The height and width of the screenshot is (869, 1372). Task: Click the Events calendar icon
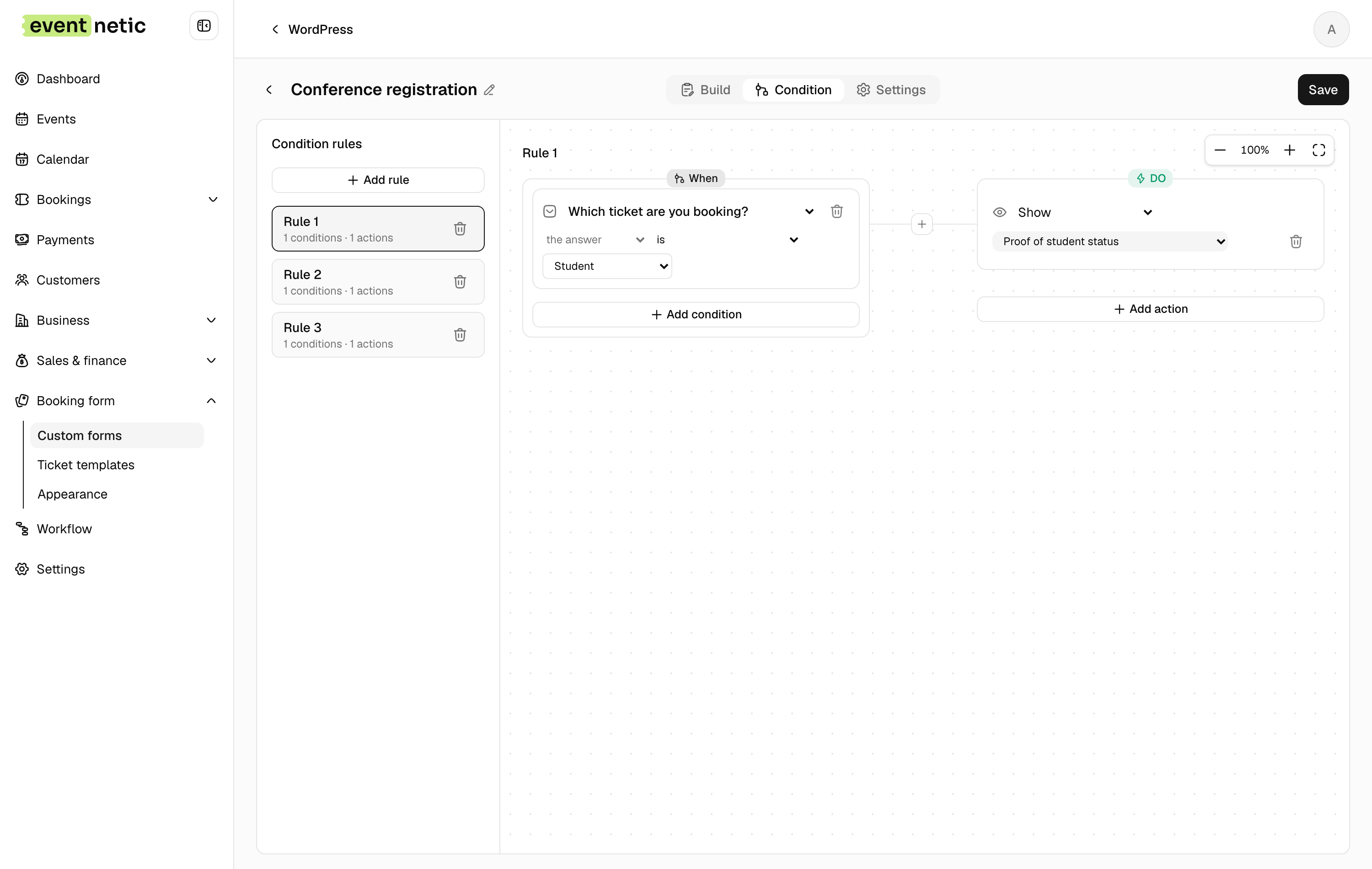[x=21, y=119]
